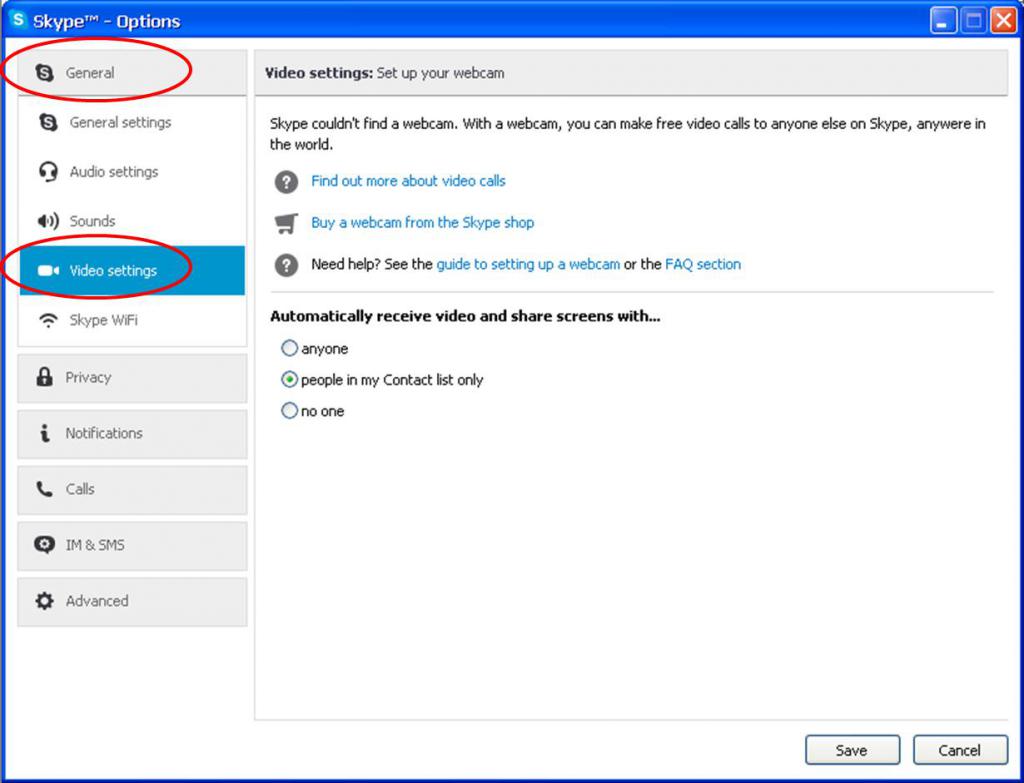Expand the Privacy section

coord(132,377)
